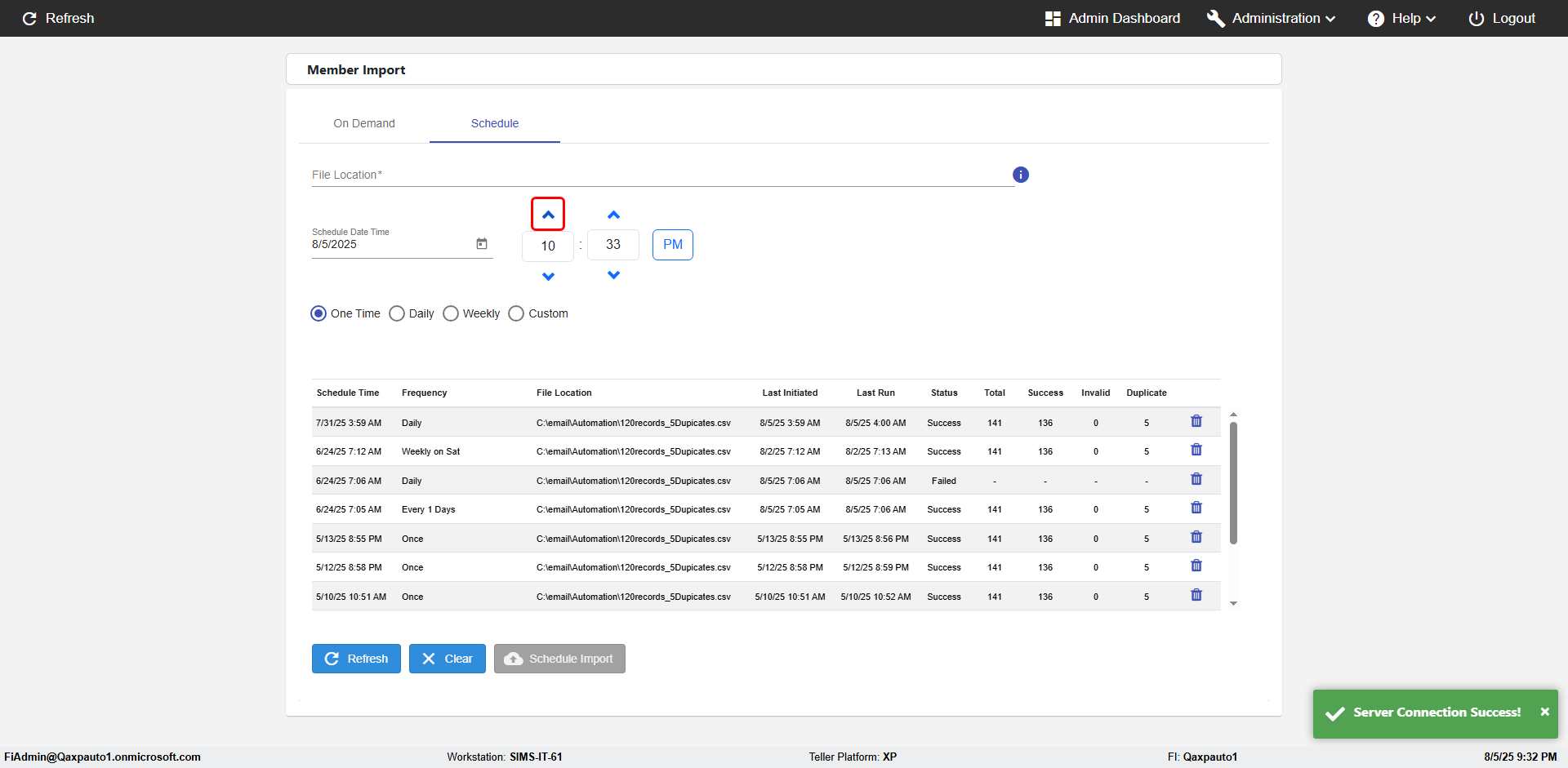Delete the 5/10/25 10:51 AM schedule

point(1196,595)
